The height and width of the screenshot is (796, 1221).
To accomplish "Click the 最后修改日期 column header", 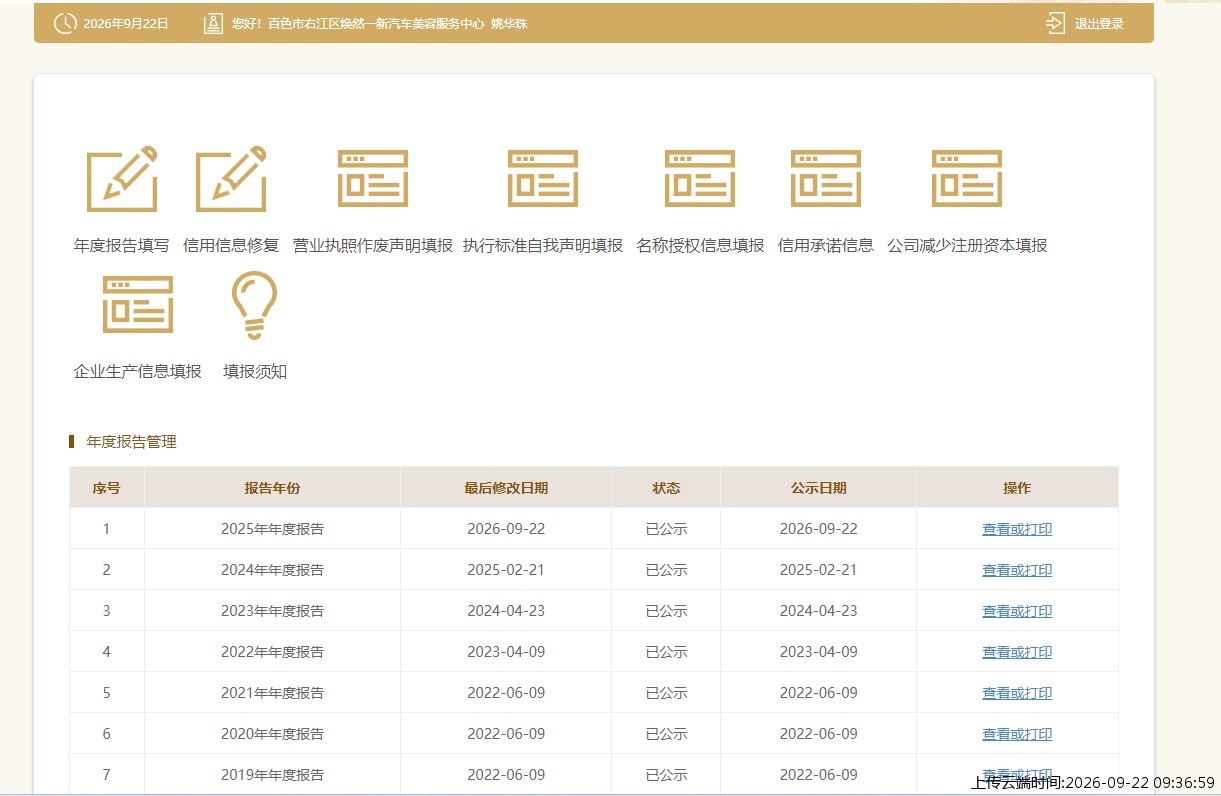I will click(506, 488).
